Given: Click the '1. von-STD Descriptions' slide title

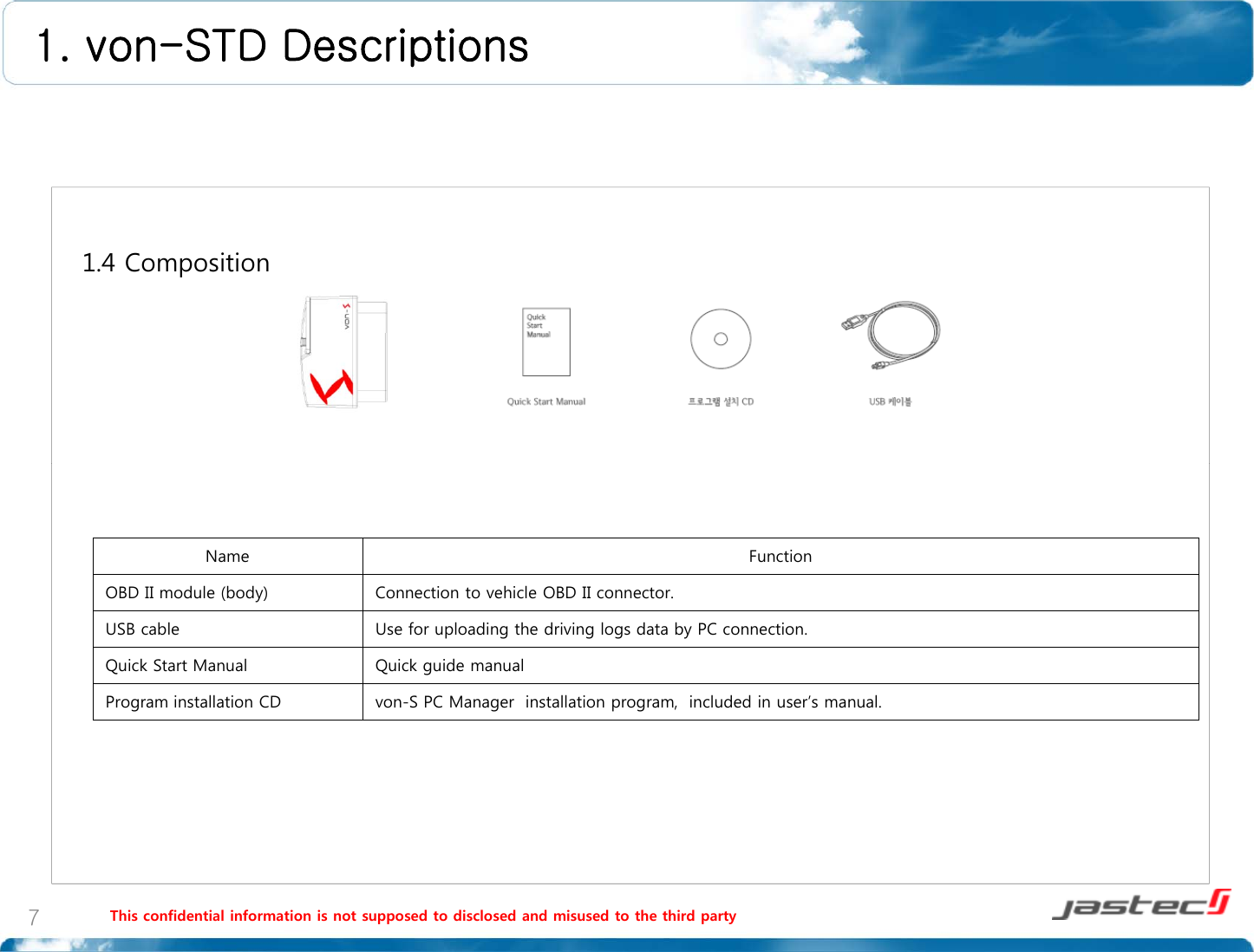Looking at the screenshot, I should (283, 46).
